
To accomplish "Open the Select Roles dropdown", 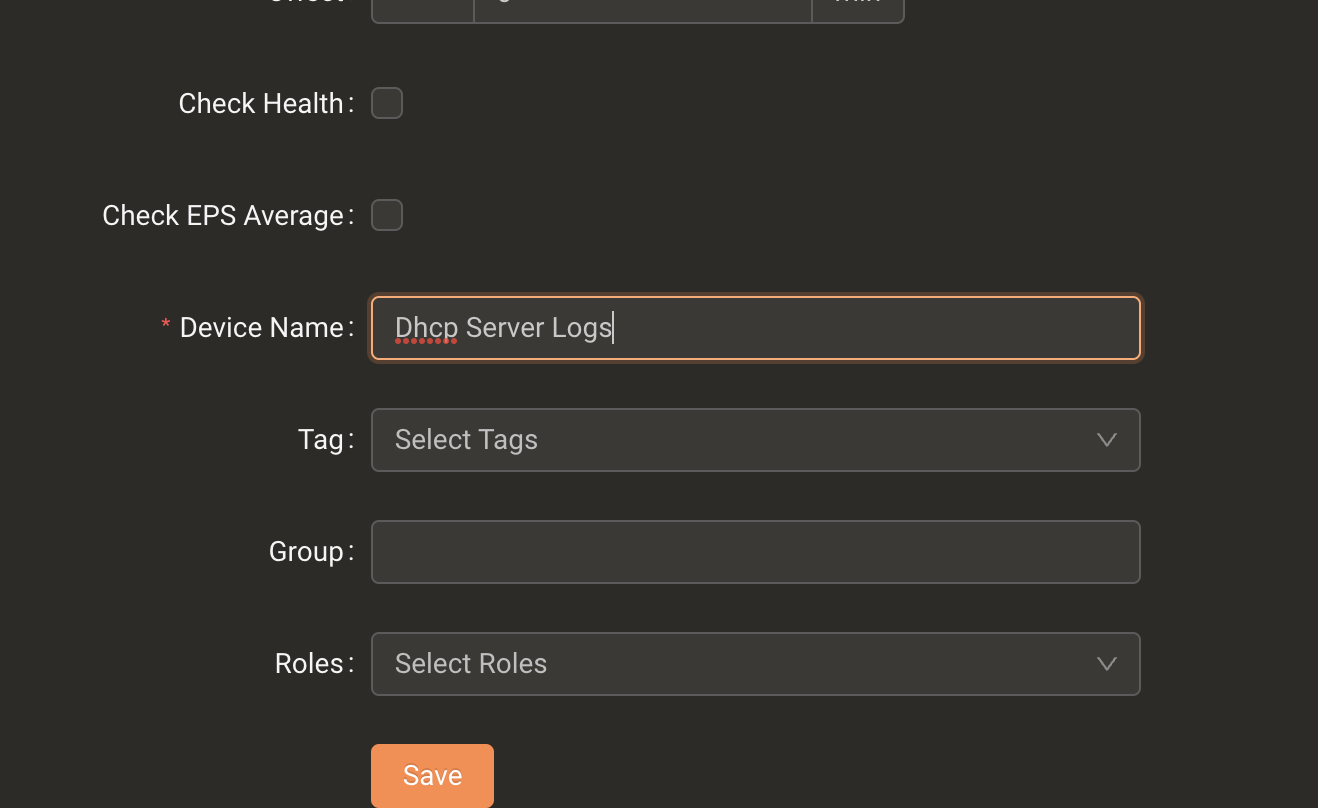I will pyautogui.click(x=755, y=664).
